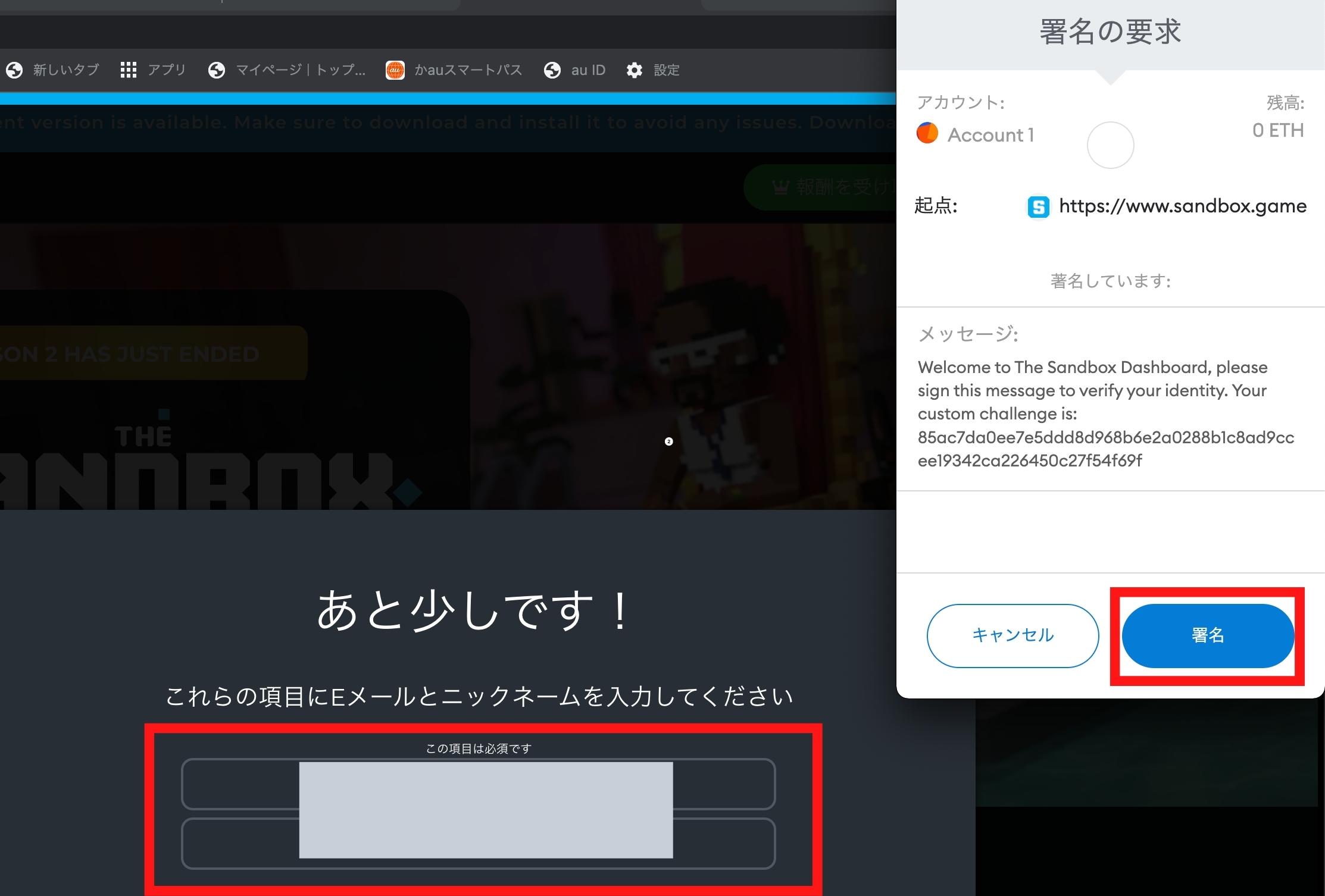This screenshot has height=896, width=1325.
Task: Click the 報酬を受け reward button behind overlay
Action: (820, 187)
